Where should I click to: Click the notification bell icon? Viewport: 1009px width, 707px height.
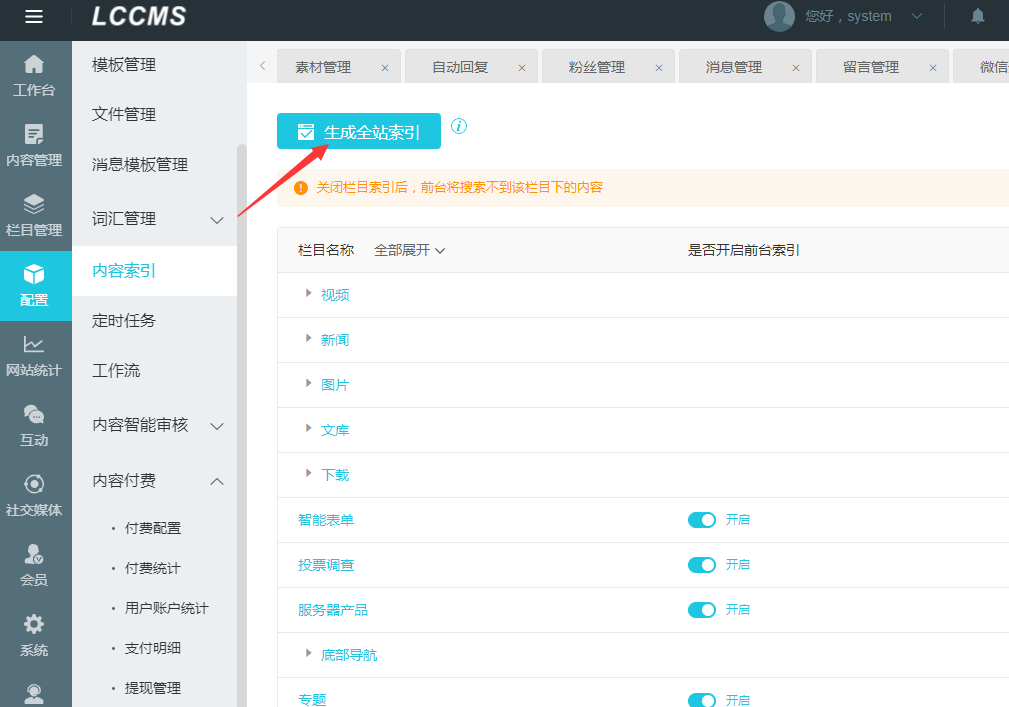pos(977,16)
